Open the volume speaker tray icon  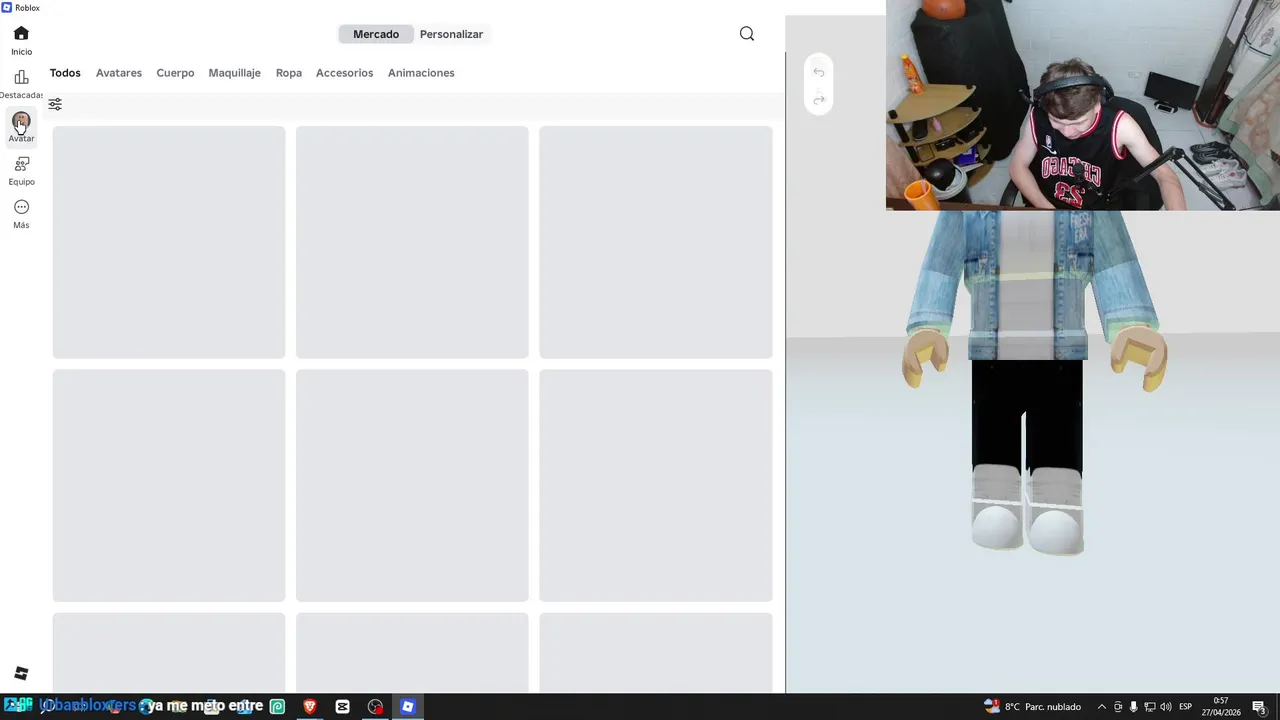click(x=1166, y=706)
